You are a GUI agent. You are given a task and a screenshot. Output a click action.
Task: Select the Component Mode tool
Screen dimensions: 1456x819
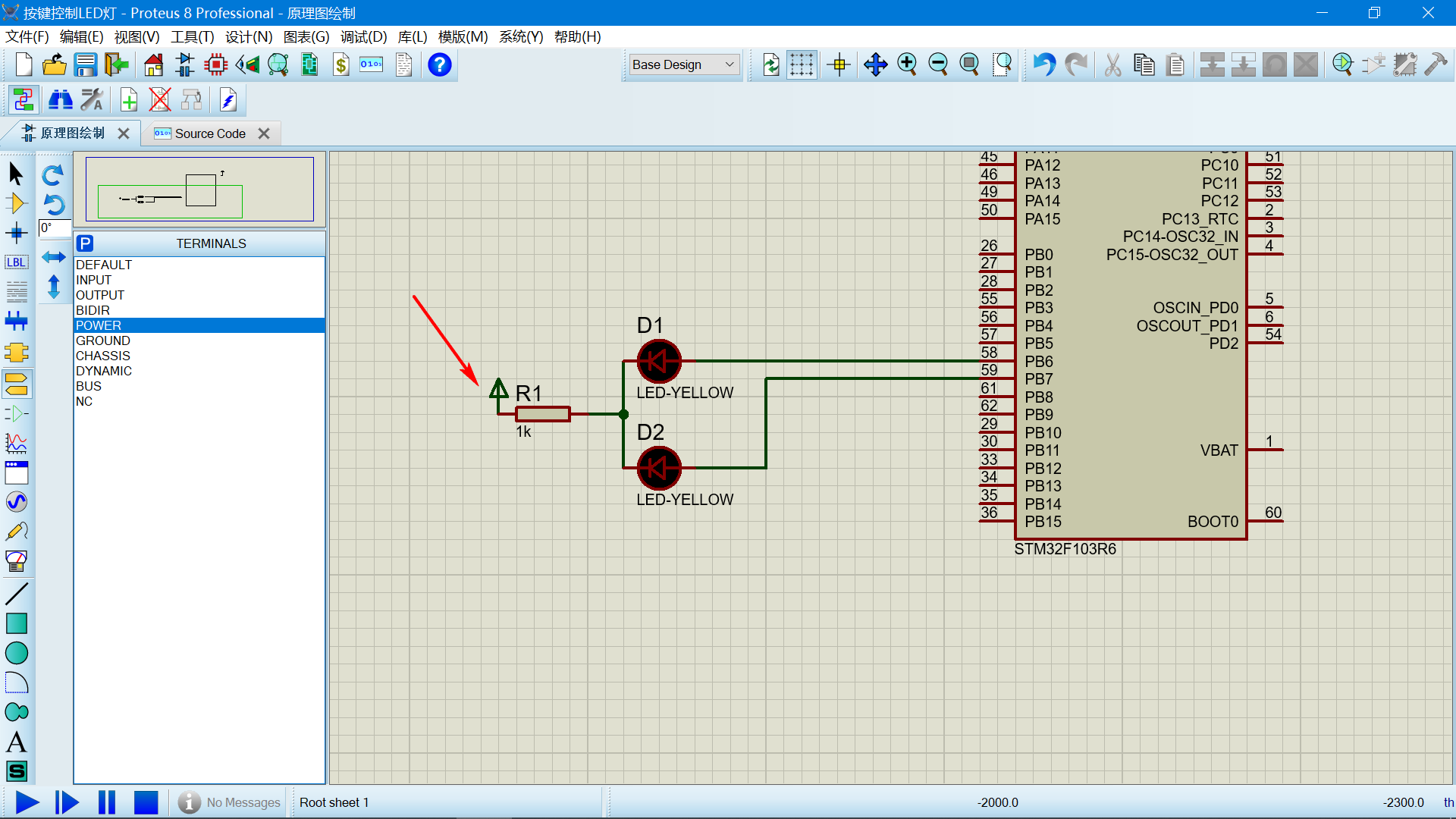16,203
